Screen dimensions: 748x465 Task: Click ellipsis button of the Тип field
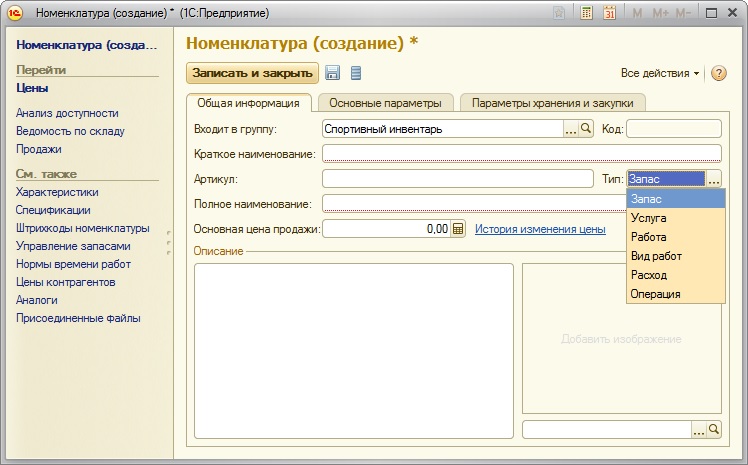point(713,179)
